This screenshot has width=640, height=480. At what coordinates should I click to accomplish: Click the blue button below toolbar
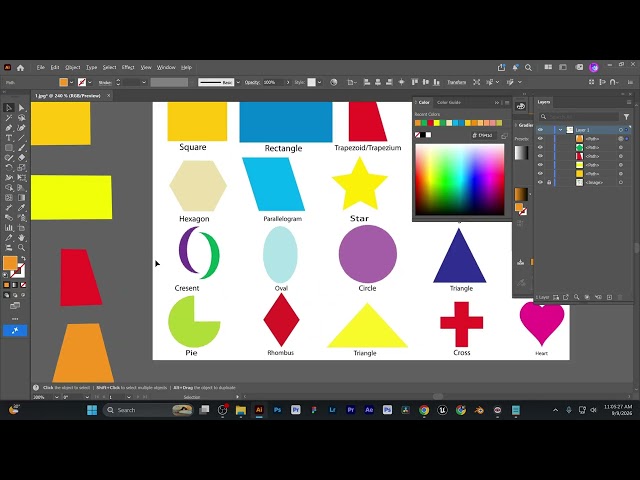pyautogui.click(x=15, y=331)
